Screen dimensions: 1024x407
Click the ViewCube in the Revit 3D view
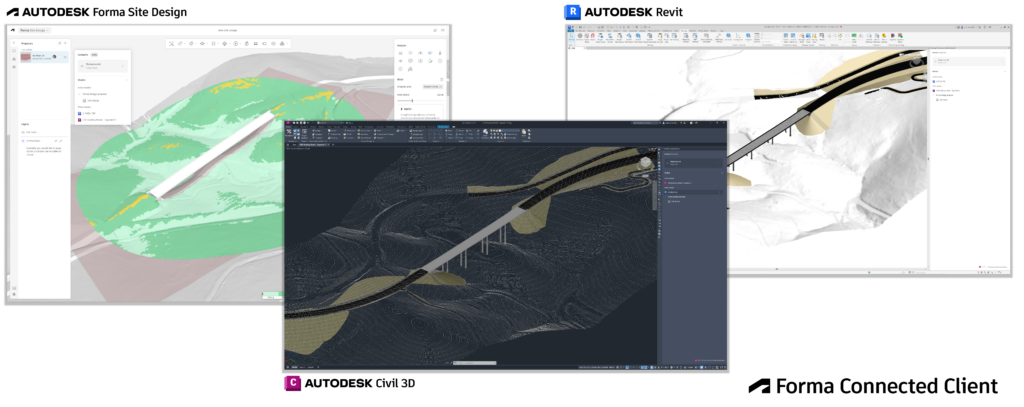pyautogui.click(x=917, y=61)
